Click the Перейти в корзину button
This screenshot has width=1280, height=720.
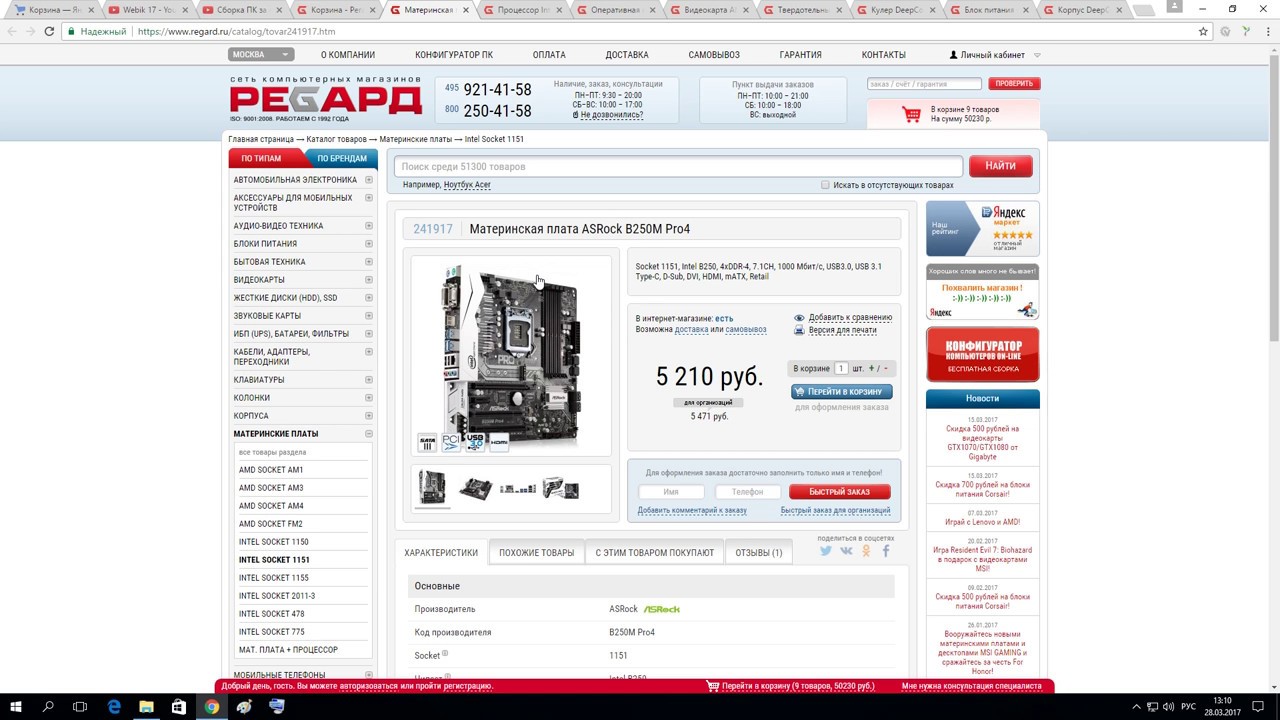tap(842, 392)
